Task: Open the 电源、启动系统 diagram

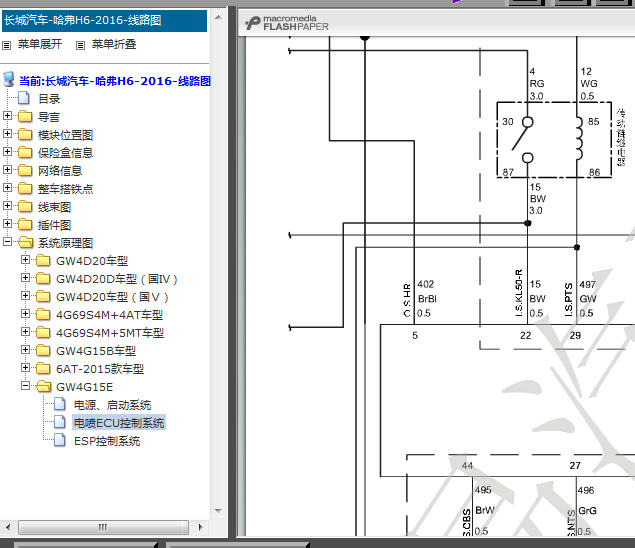Action: click(x=113, y=405)
